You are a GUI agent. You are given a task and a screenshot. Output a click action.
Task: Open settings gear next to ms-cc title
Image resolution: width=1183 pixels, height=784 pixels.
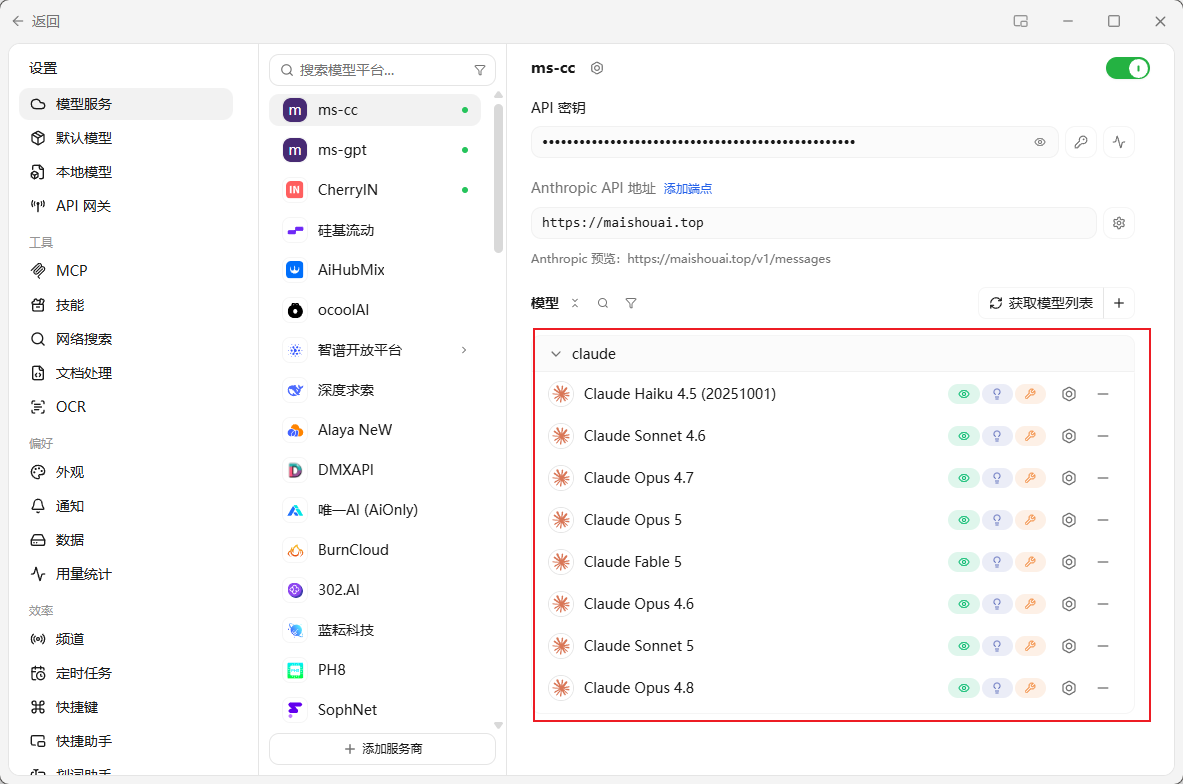point(597,68)
